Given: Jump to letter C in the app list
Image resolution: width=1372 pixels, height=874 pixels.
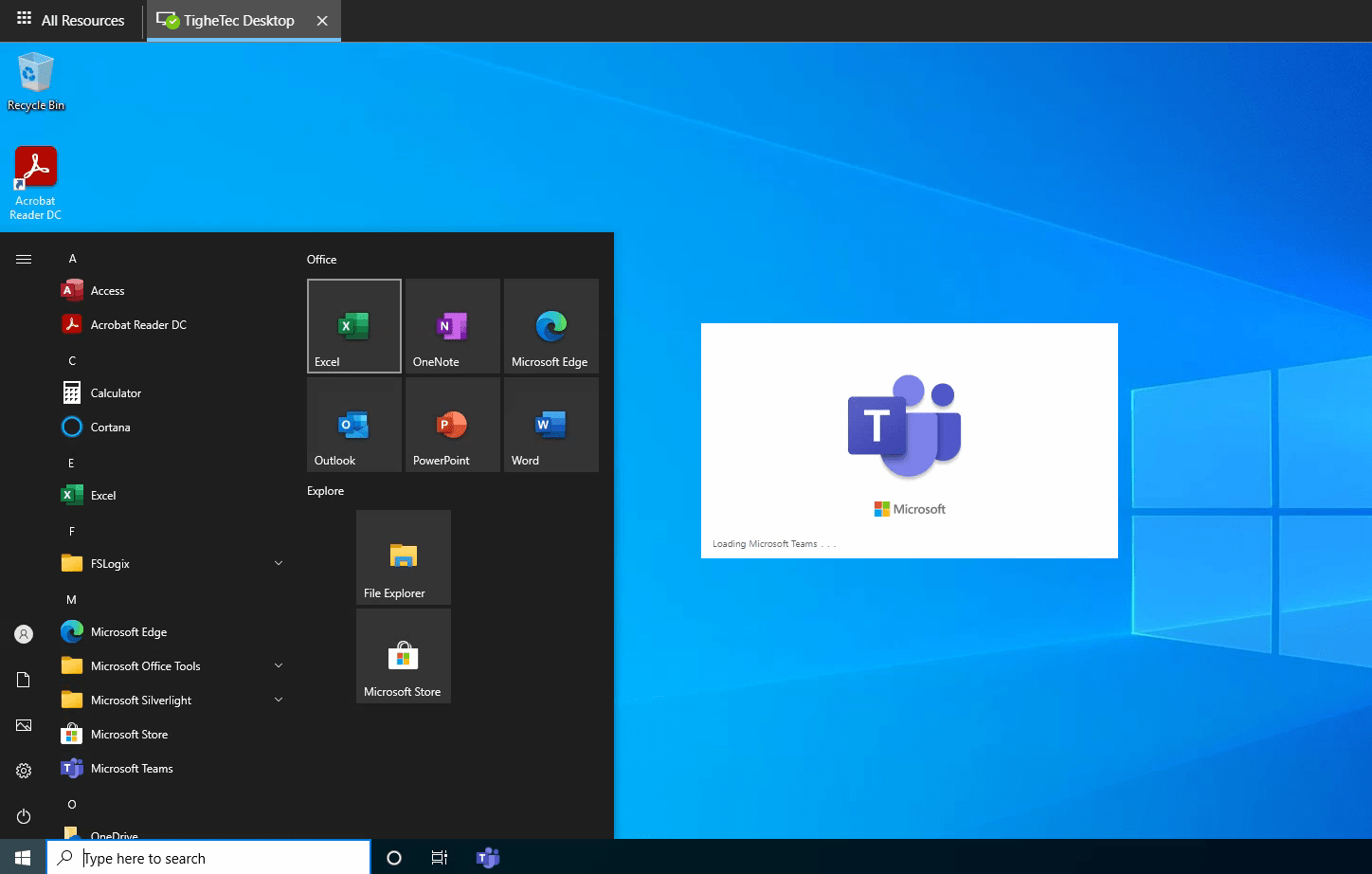Looking at the screenshot, I should 73,361.
